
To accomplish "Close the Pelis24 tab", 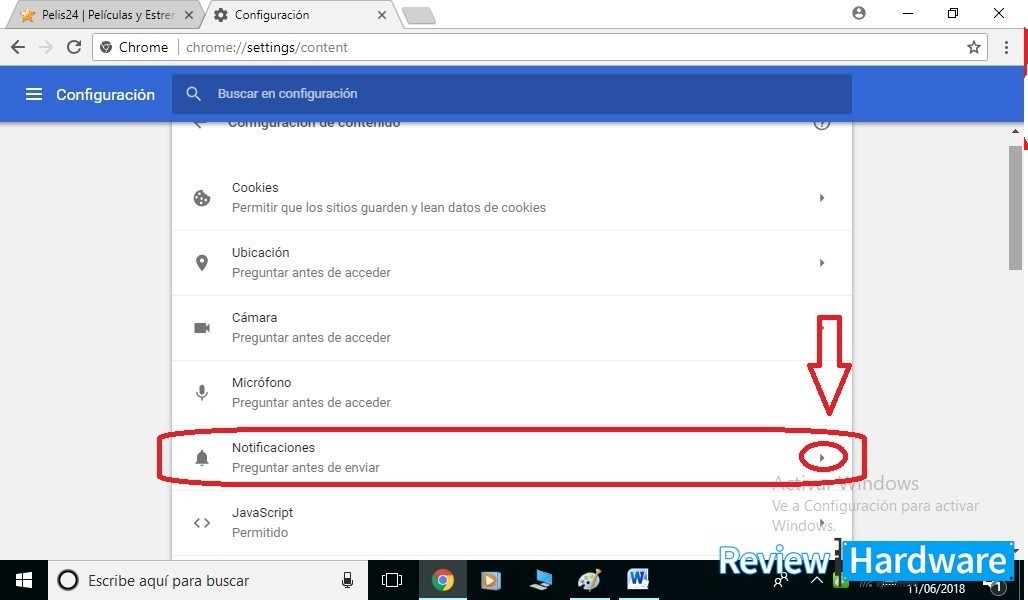I will coord(189,15).
